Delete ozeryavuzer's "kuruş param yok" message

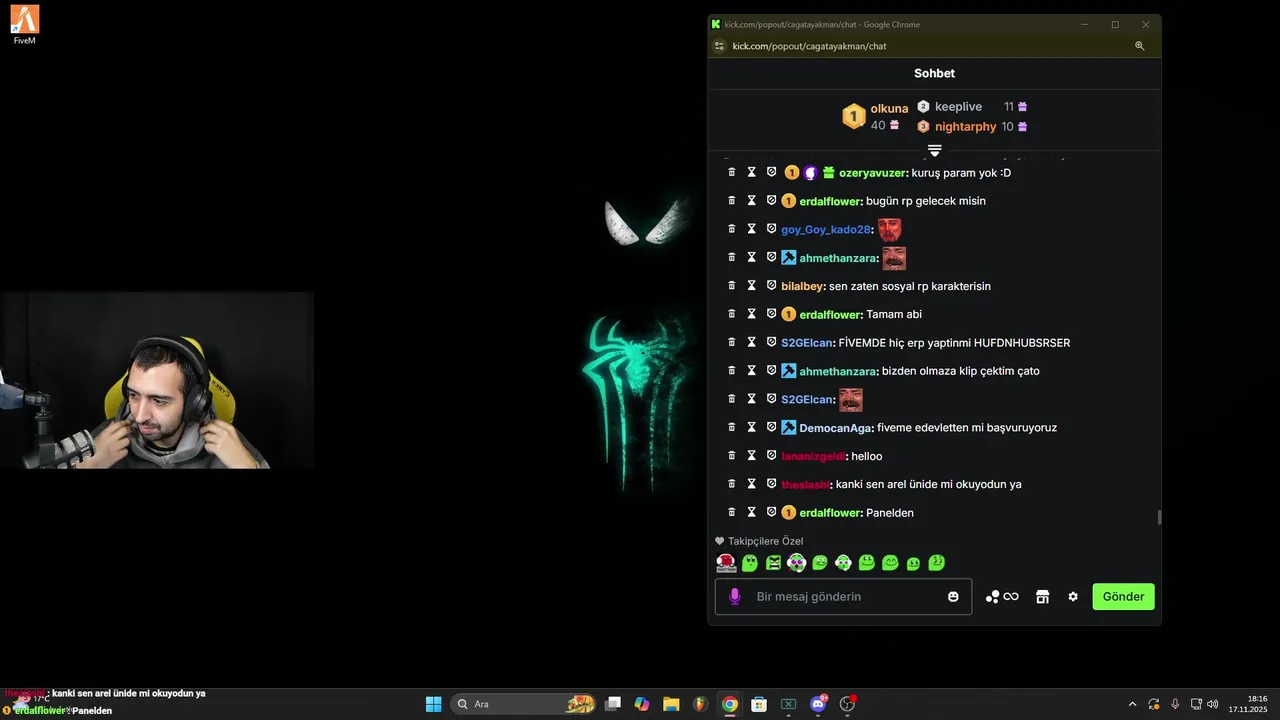(731, 173)
